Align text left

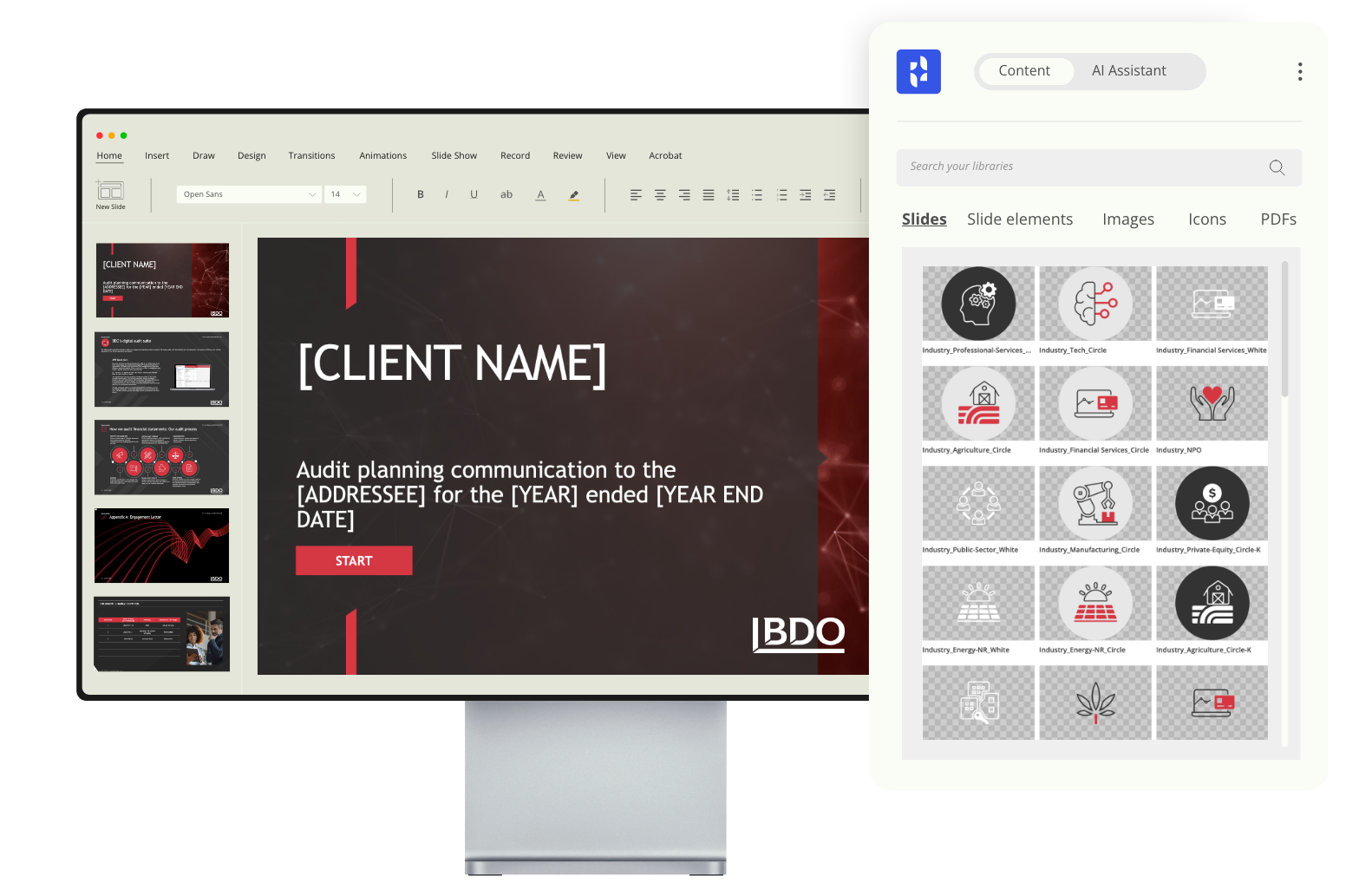click(x=636, y=195)
